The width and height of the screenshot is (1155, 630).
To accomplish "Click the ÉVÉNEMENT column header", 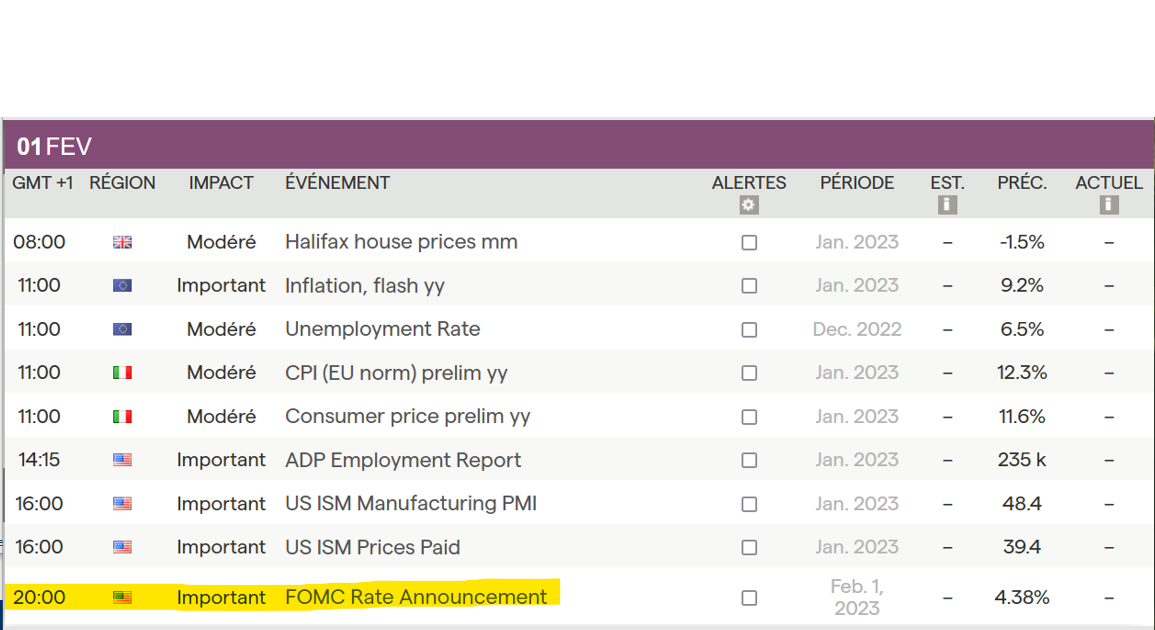I will (x=337, y=183).
